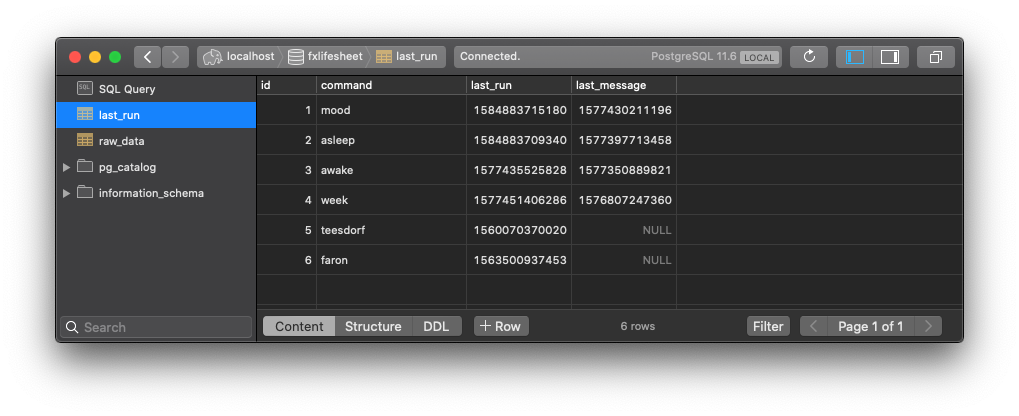1019x416 pixels.
Task: Expand the pg_catalog folder
Action: (66, 167)
